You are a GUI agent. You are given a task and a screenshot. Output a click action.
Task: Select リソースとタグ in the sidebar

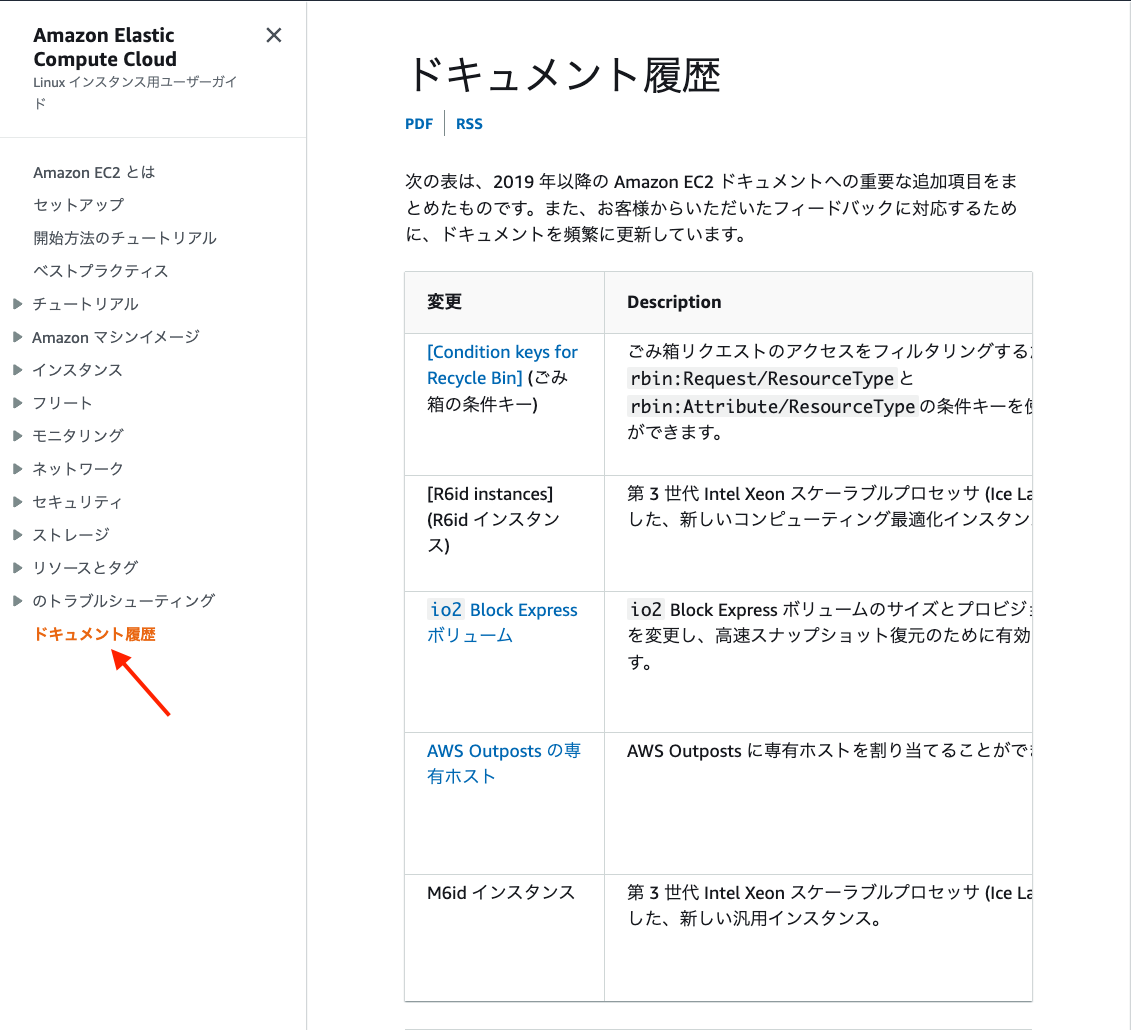(x=85, y=568)
